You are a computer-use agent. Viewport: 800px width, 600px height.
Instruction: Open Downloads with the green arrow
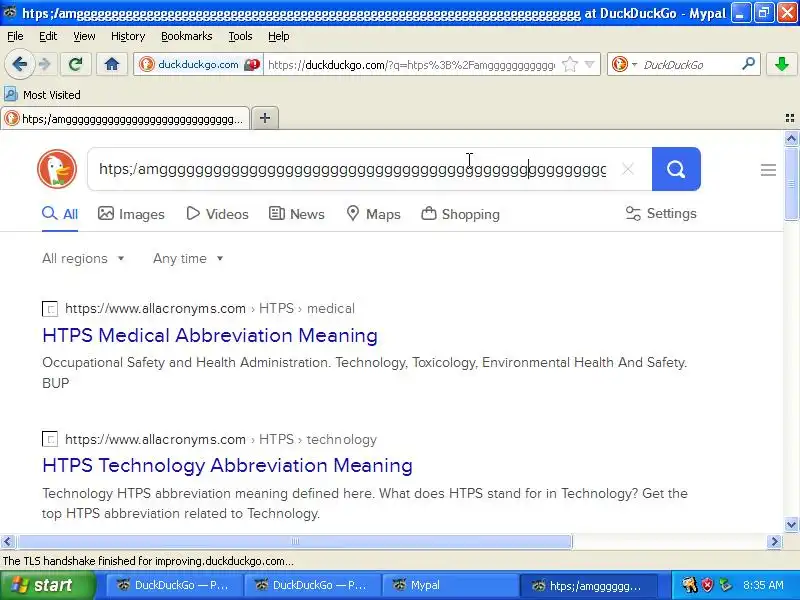click(782, 64)
